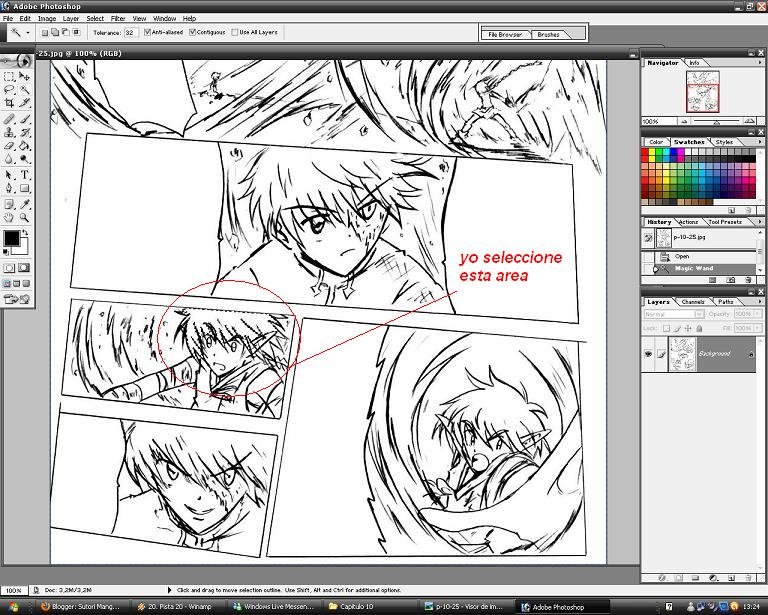Click the black foreground color swatch
768x615 pixels.
(11, 238)
